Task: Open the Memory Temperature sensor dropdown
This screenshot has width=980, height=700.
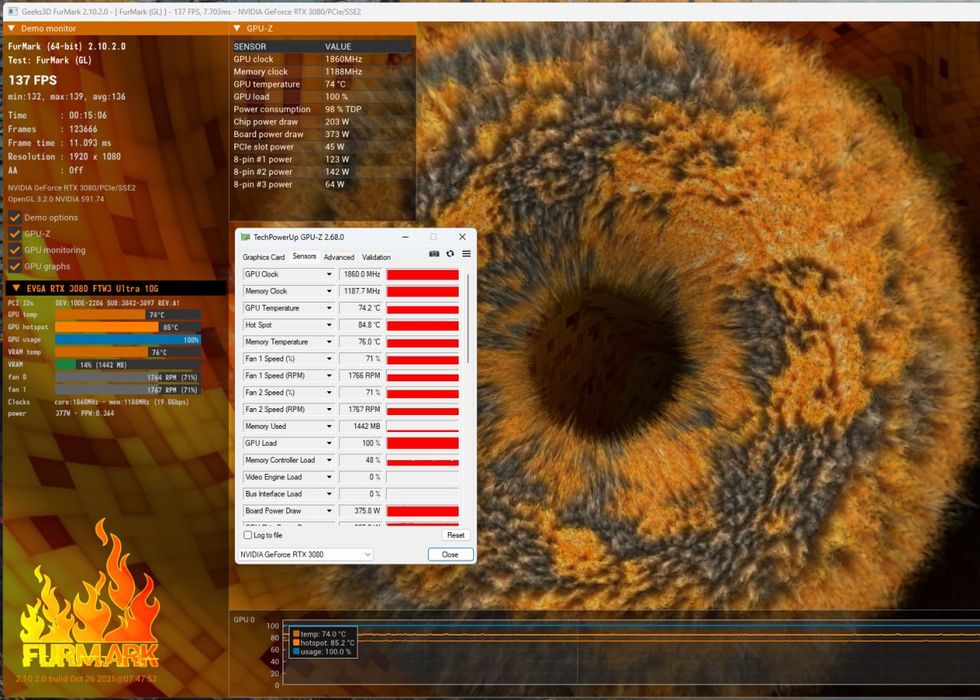Action: tap(329, 342)
